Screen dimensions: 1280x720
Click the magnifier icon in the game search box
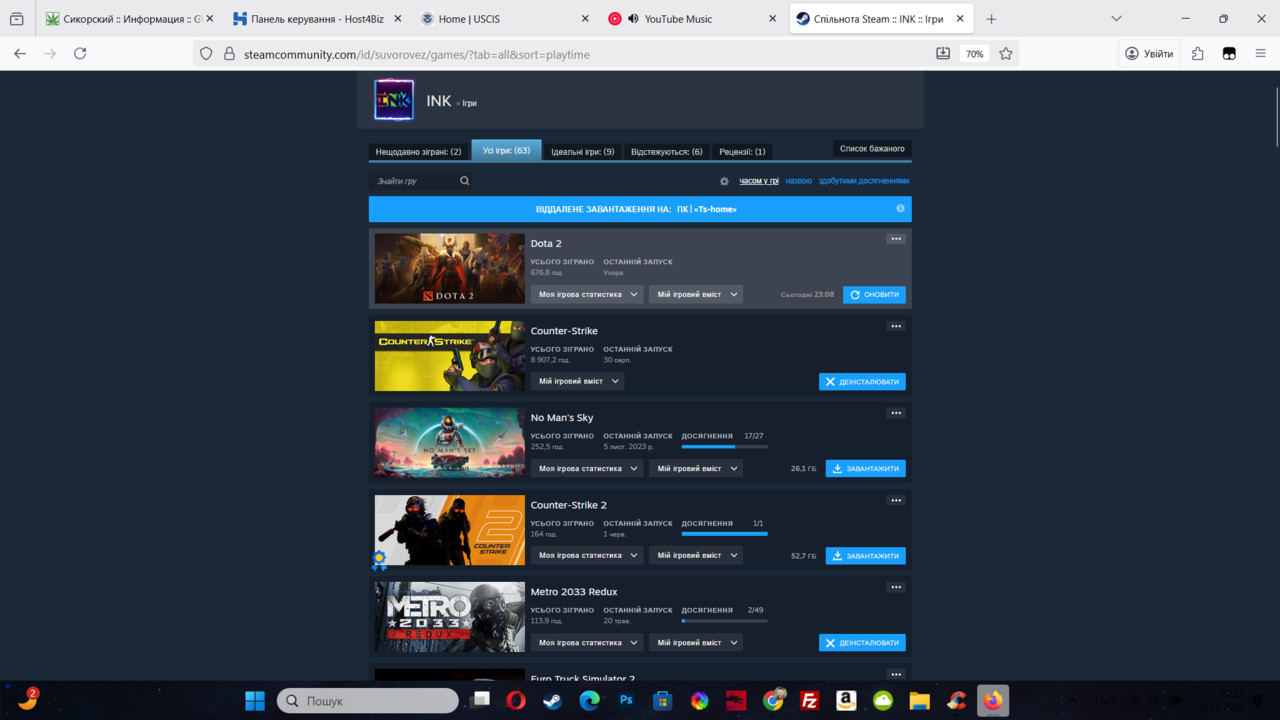pos(465,181)
